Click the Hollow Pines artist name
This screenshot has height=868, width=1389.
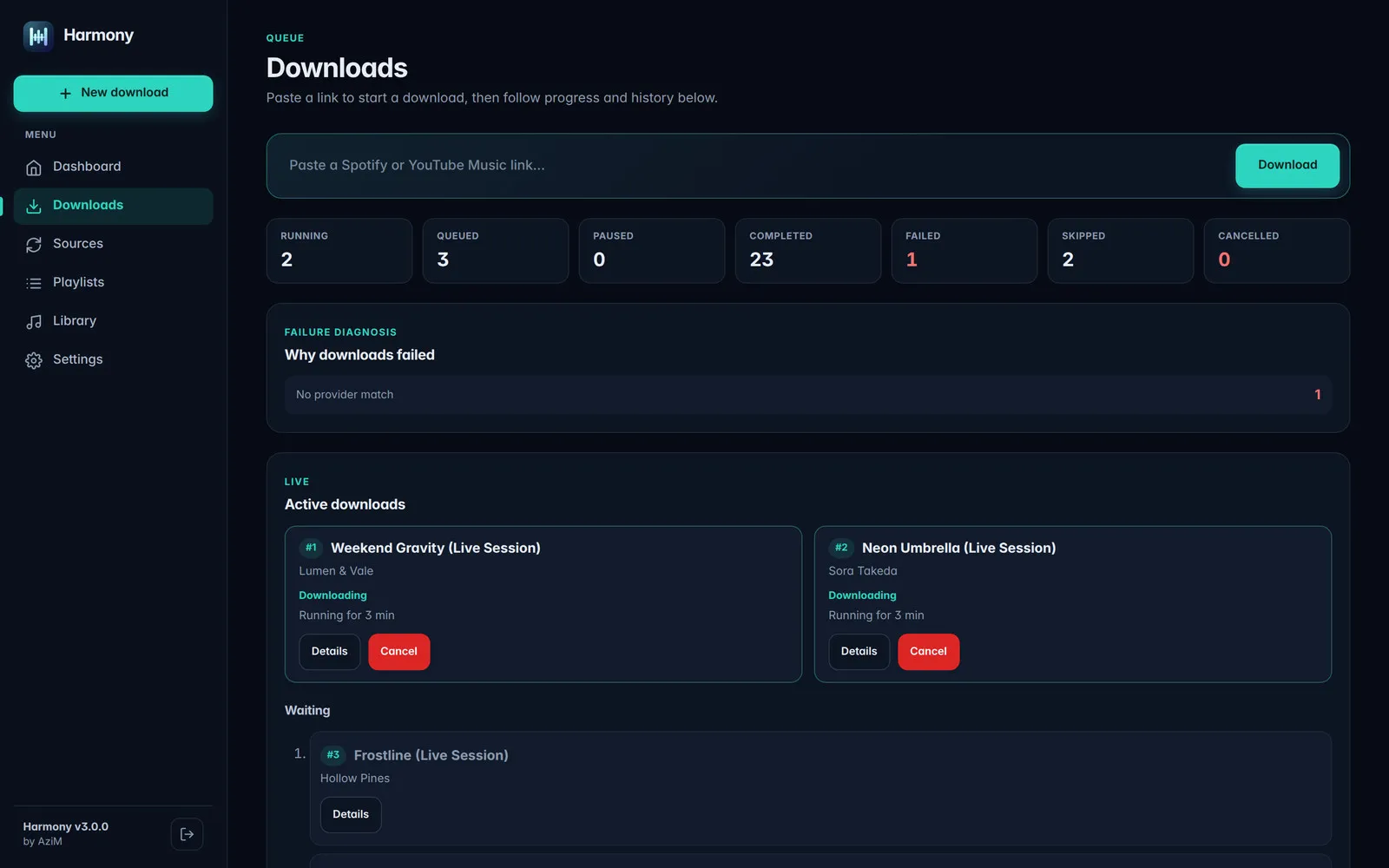[355, 779]
